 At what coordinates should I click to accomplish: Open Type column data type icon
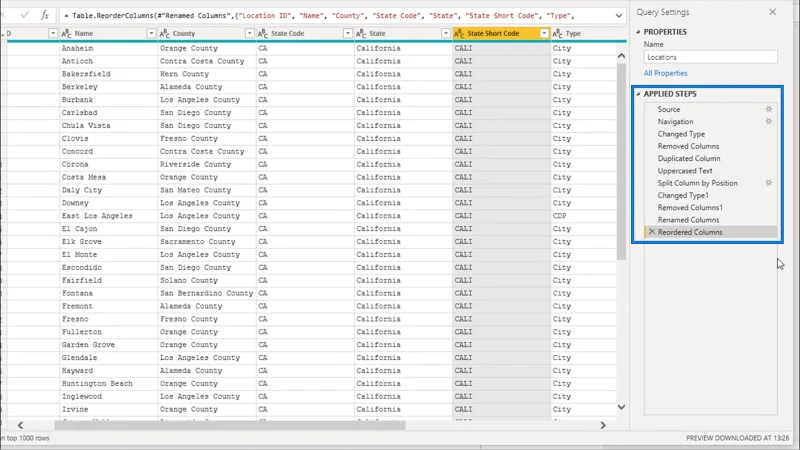point(558,33)
